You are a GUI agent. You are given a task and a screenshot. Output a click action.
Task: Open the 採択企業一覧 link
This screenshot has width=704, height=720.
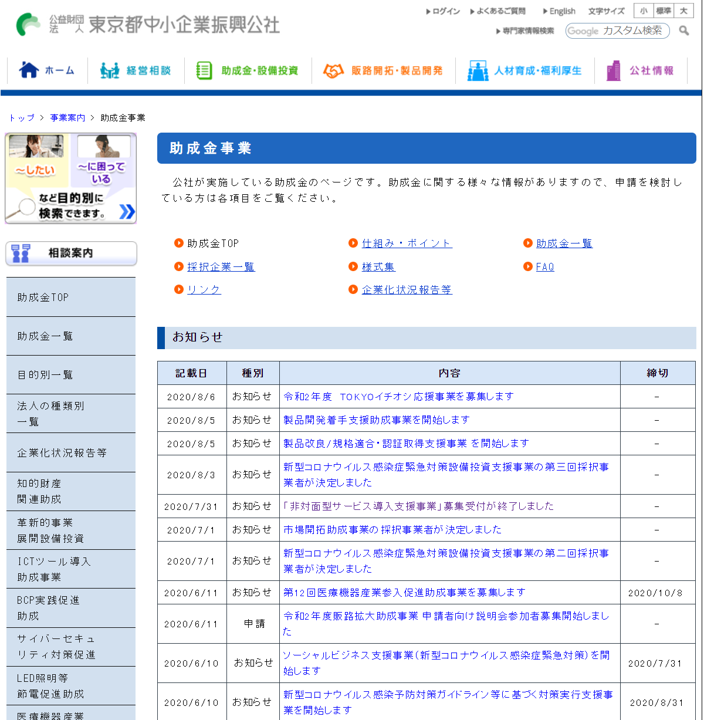coord(220,267)
